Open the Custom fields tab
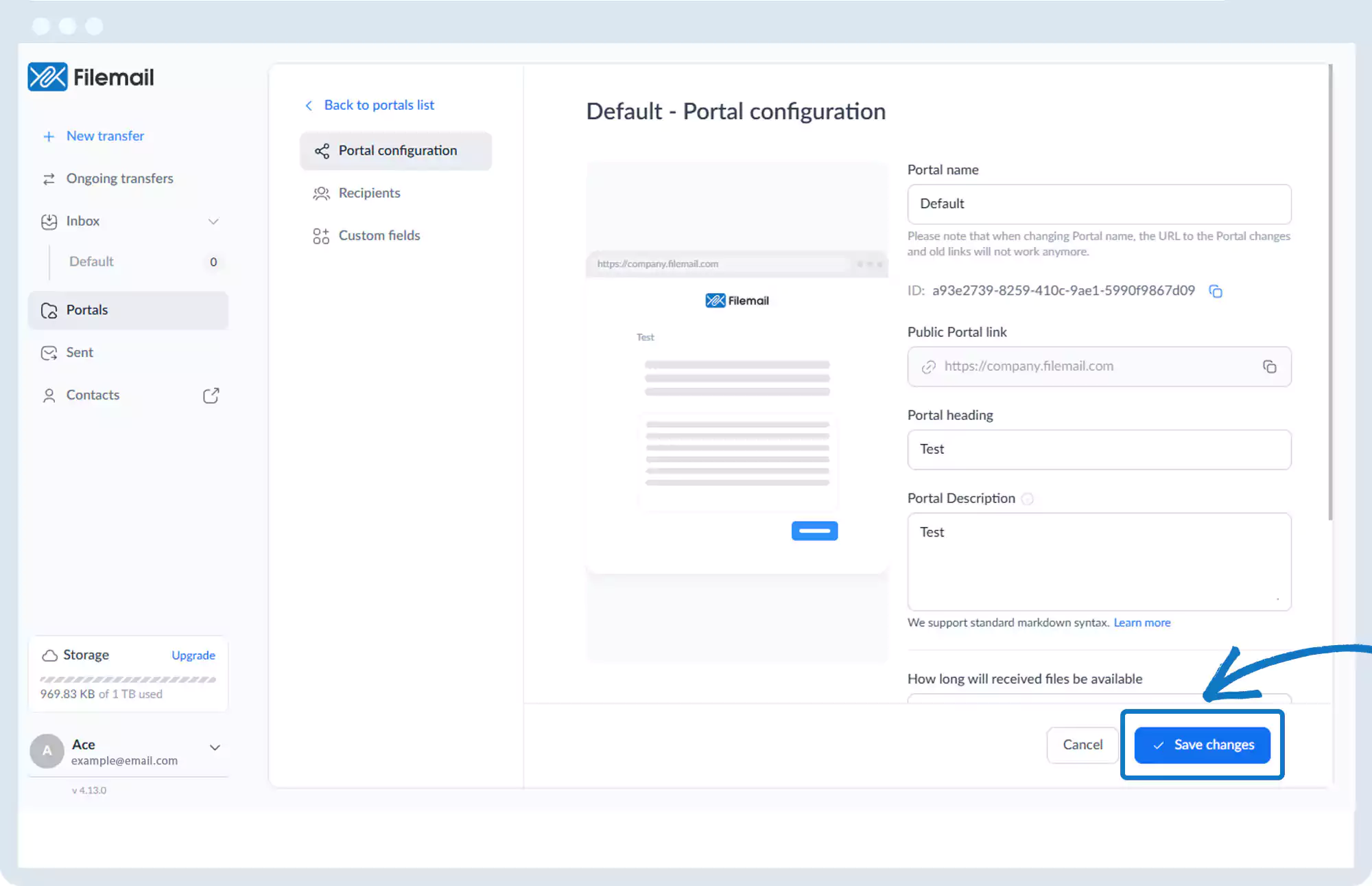The width and height of the screenshot is (1372, 886). (x=379, y=235)
